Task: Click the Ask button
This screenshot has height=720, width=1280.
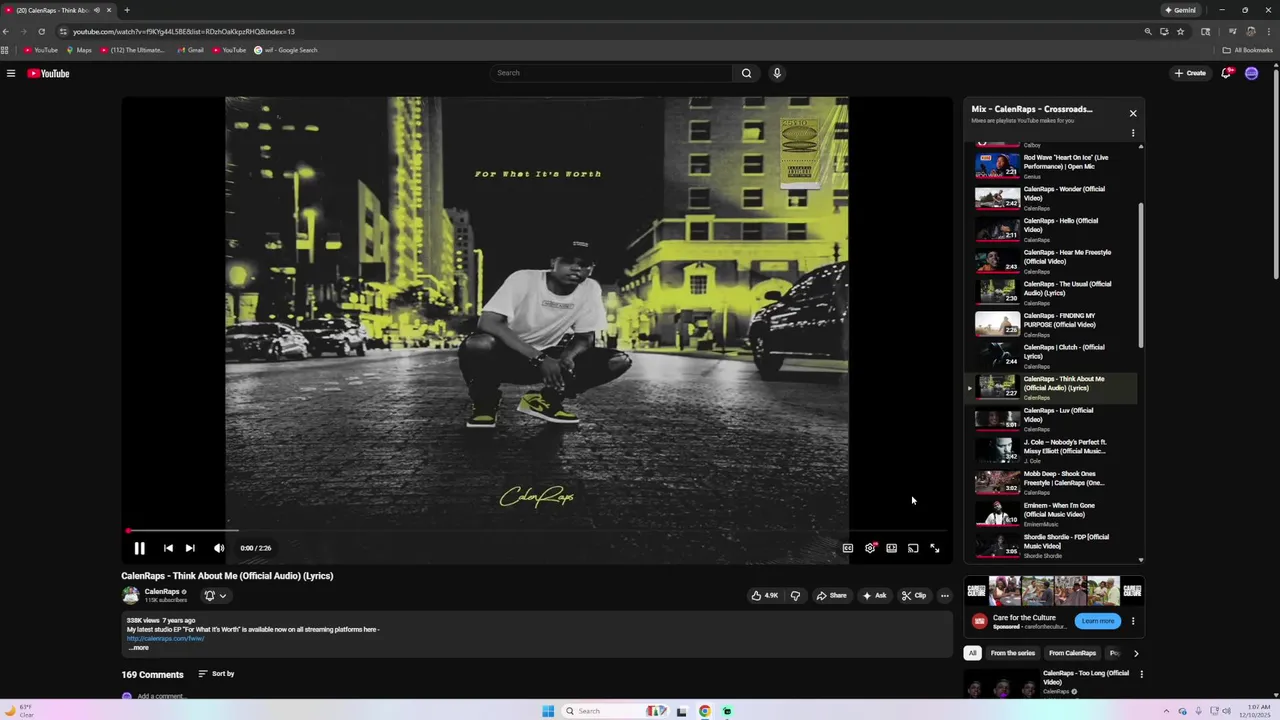Action: coord(875,595)
